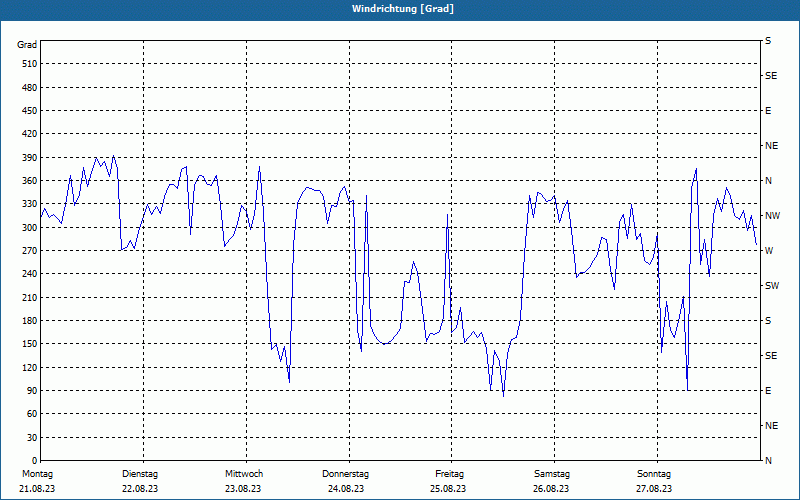Image resolution: width=800 pixels, height=500 pixels.
Task: Click the Montag day label
Action: click(37, 474)
